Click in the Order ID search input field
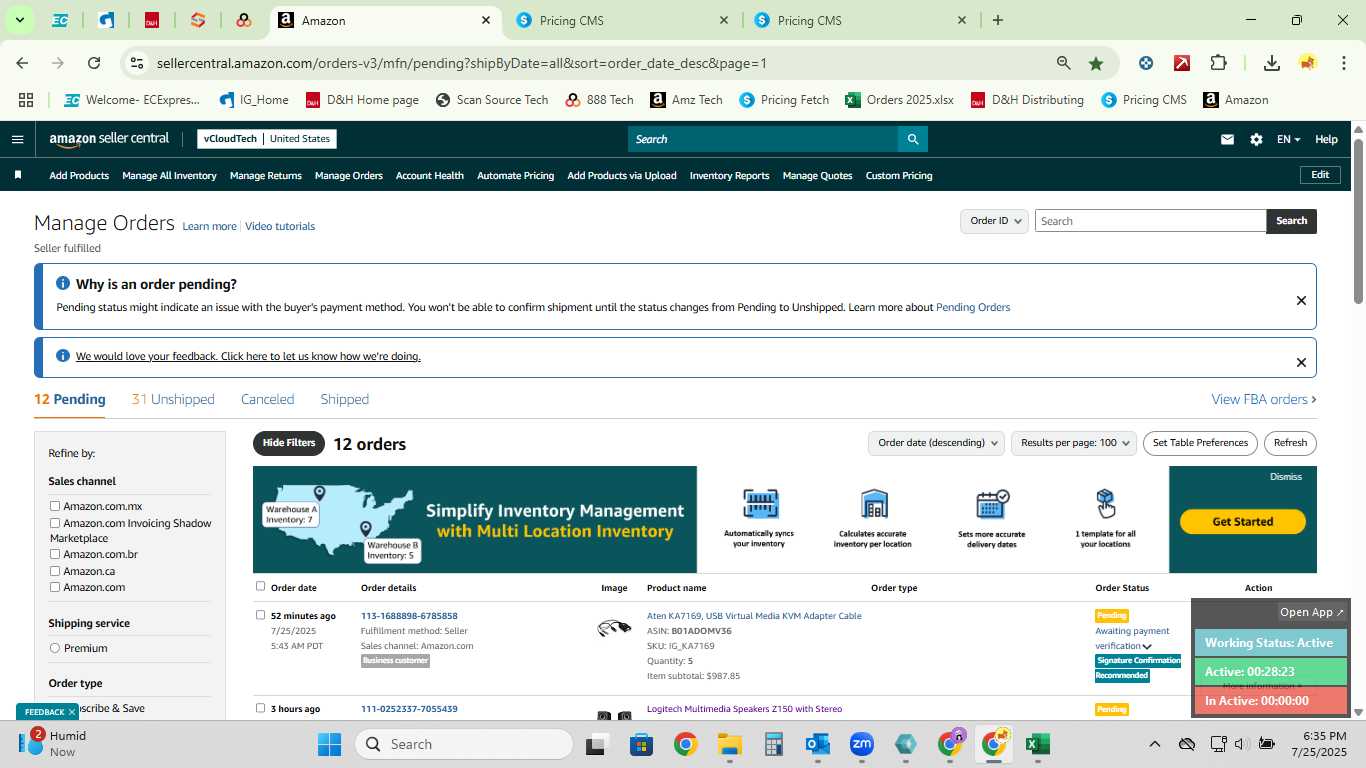This screenshot has height=768, width=1366. (x=1150, y=221)
